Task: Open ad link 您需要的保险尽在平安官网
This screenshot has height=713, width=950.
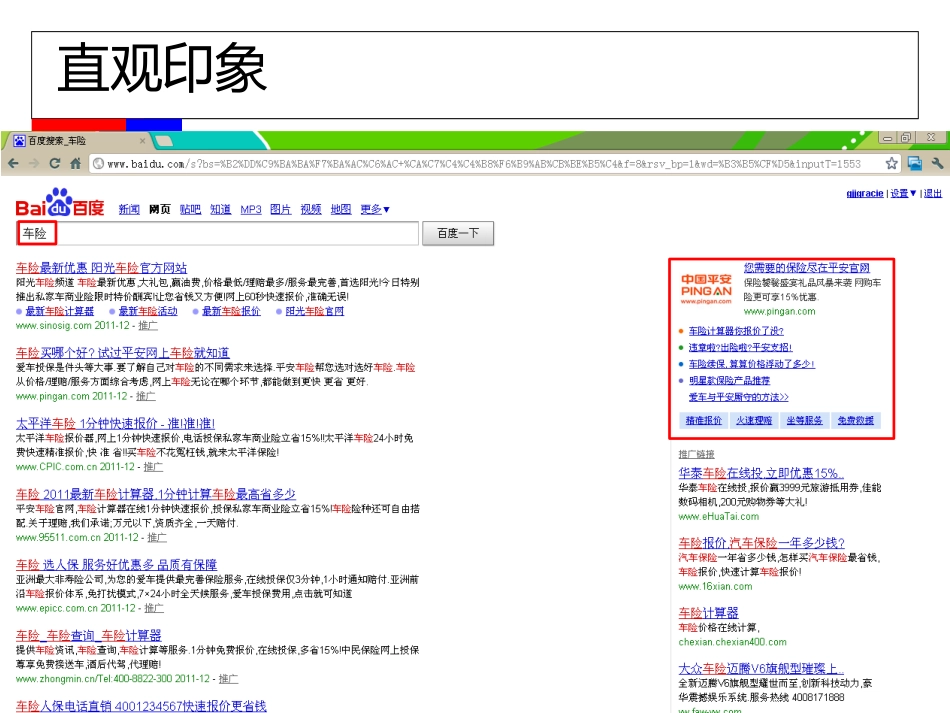Action: 807,268
